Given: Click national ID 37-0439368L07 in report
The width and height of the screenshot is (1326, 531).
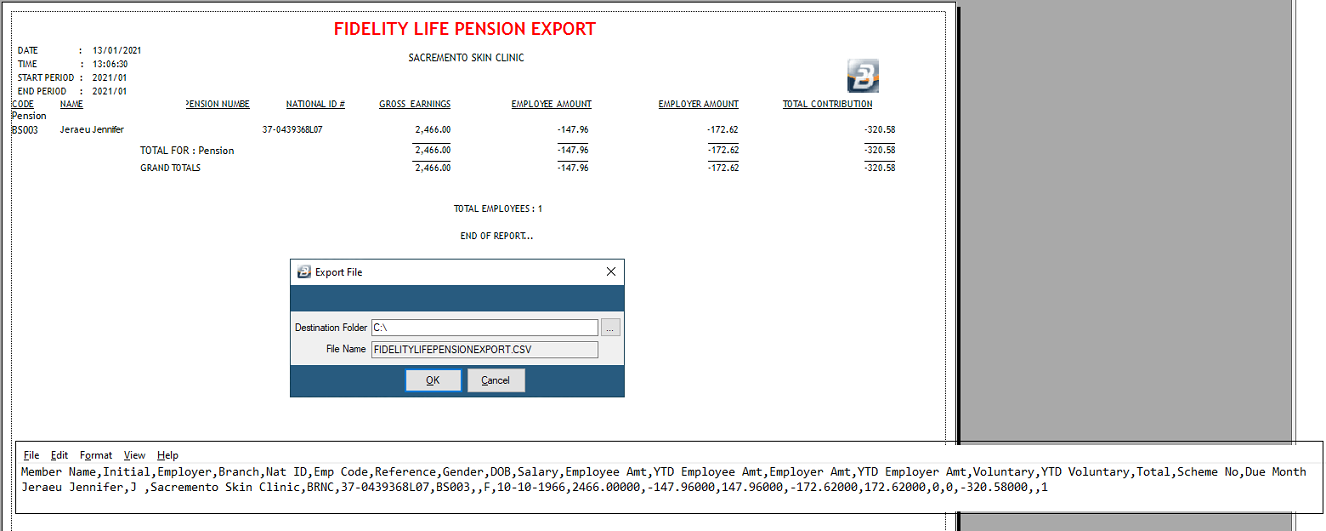Looking at the screenshot, I should [292, 130].
